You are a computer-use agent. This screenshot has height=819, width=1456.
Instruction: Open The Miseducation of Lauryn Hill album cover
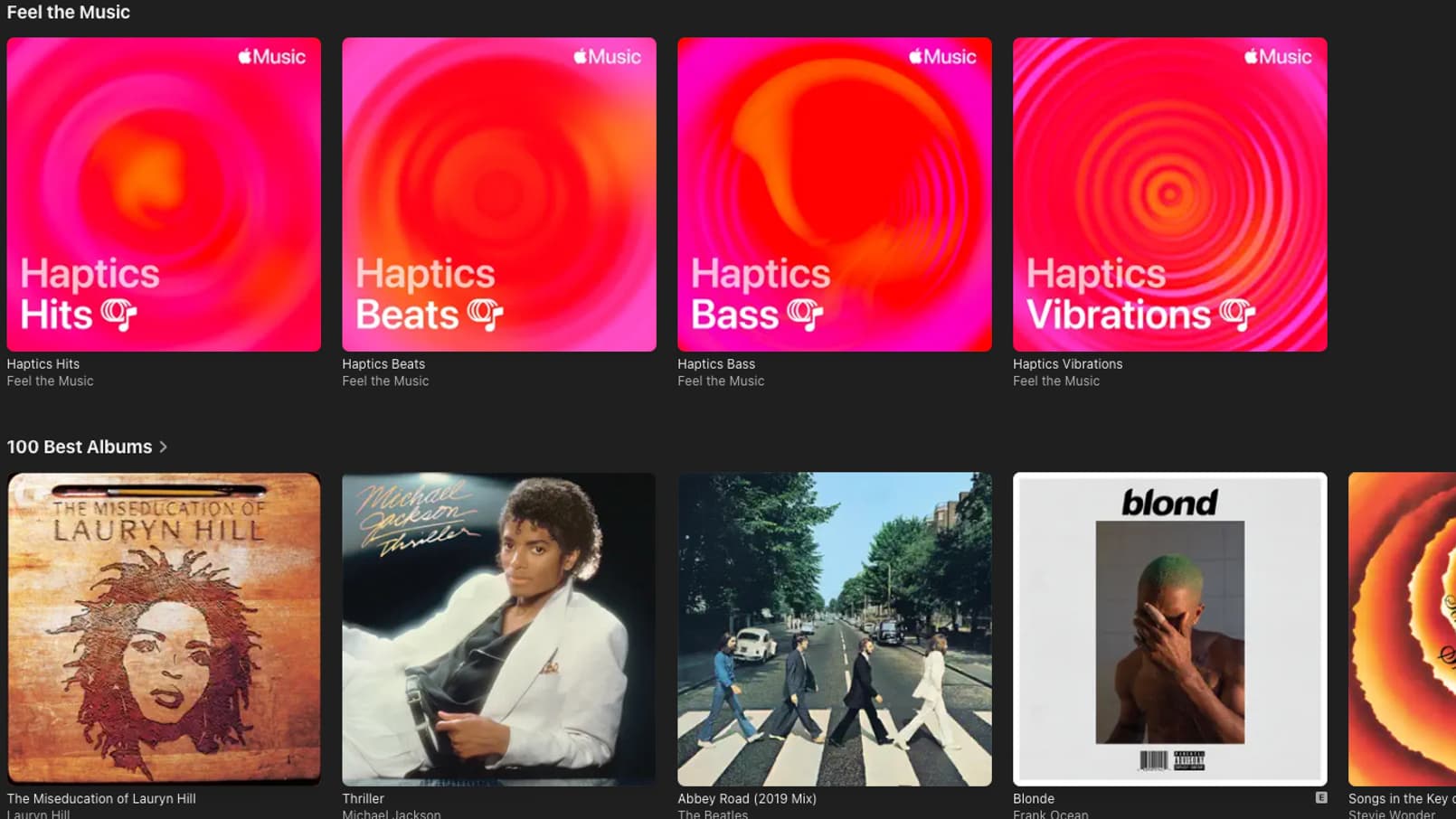[x=164, y=628]
